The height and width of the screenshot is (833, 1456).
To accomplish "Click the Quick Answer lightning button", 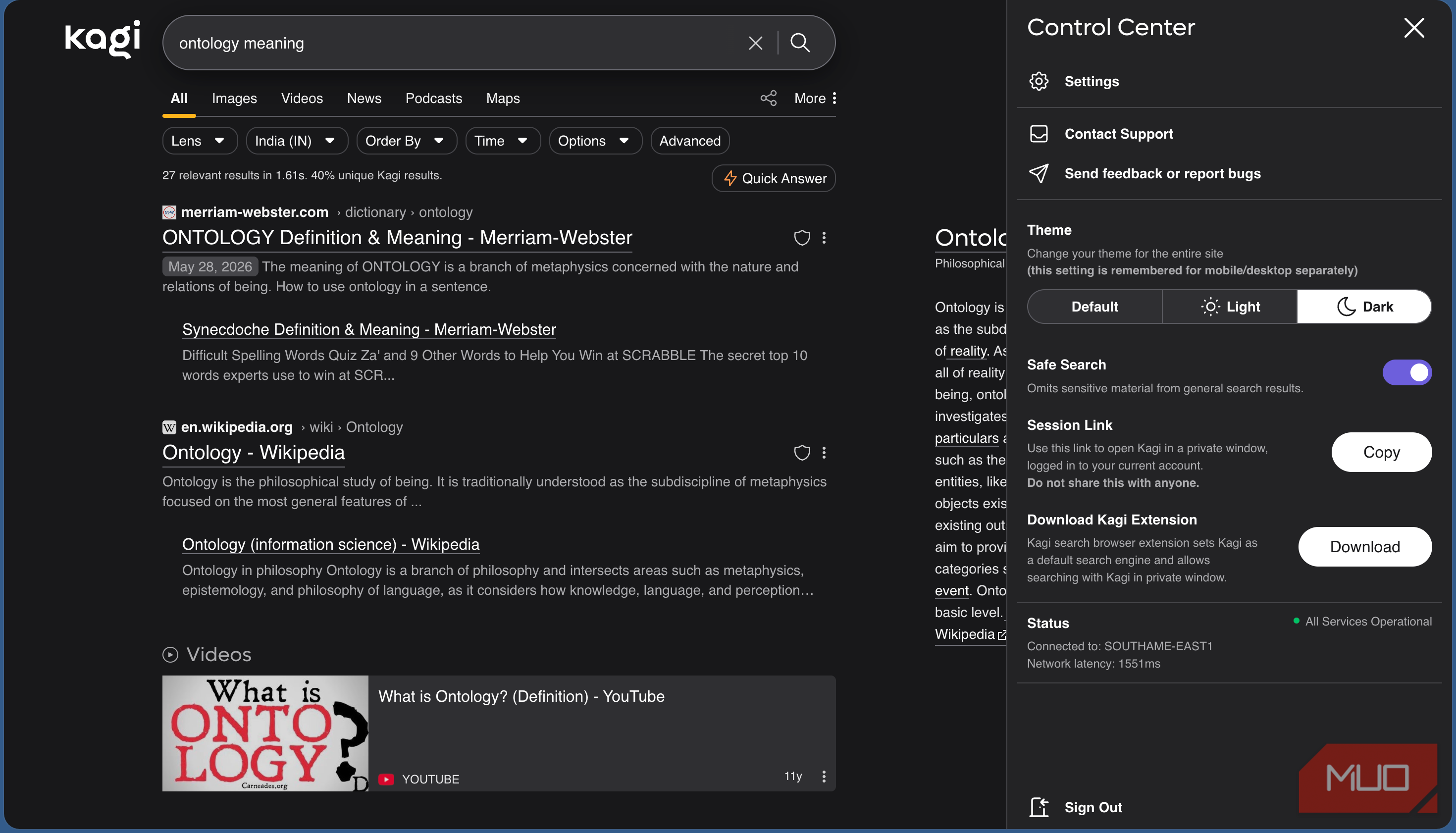I will point(774,178).
